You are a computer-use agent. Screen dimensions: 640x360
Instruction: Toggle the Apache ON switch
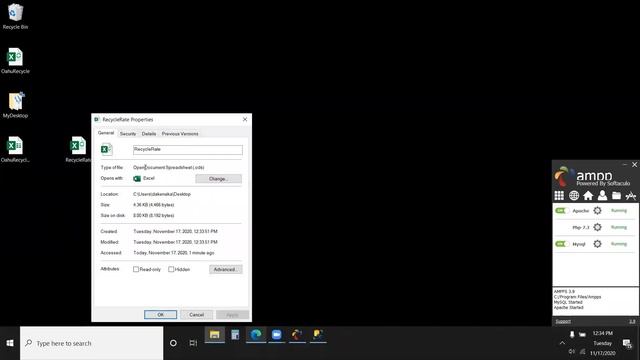point(562,211)
